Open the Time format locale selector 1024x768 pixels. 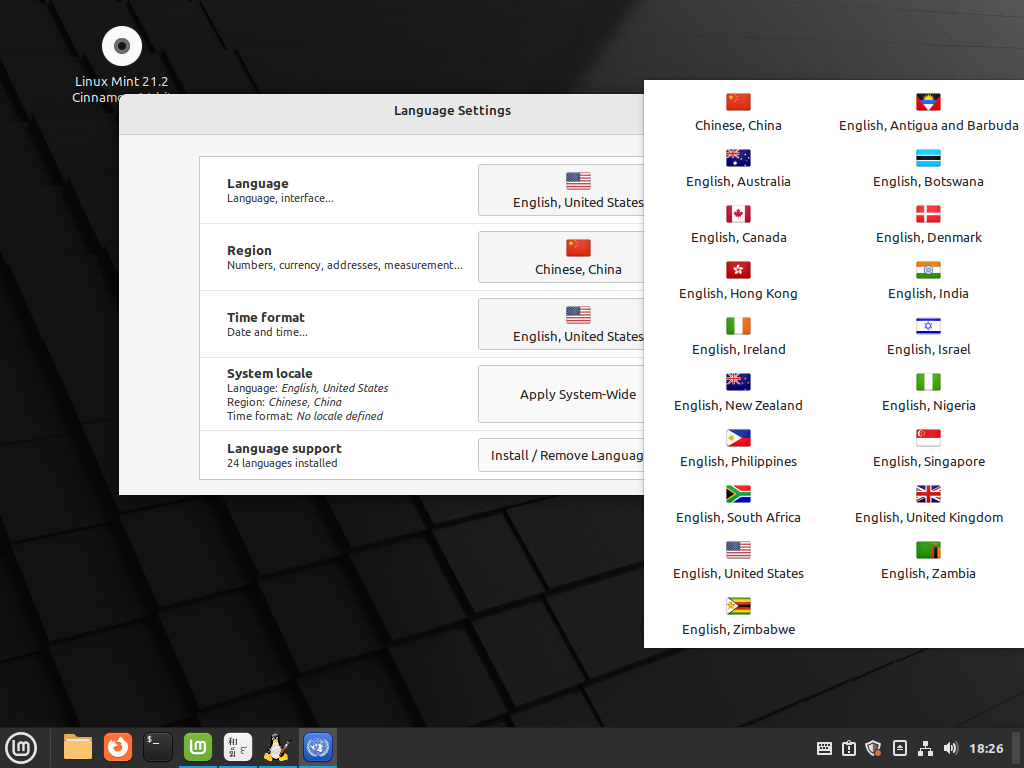[576, 324]
